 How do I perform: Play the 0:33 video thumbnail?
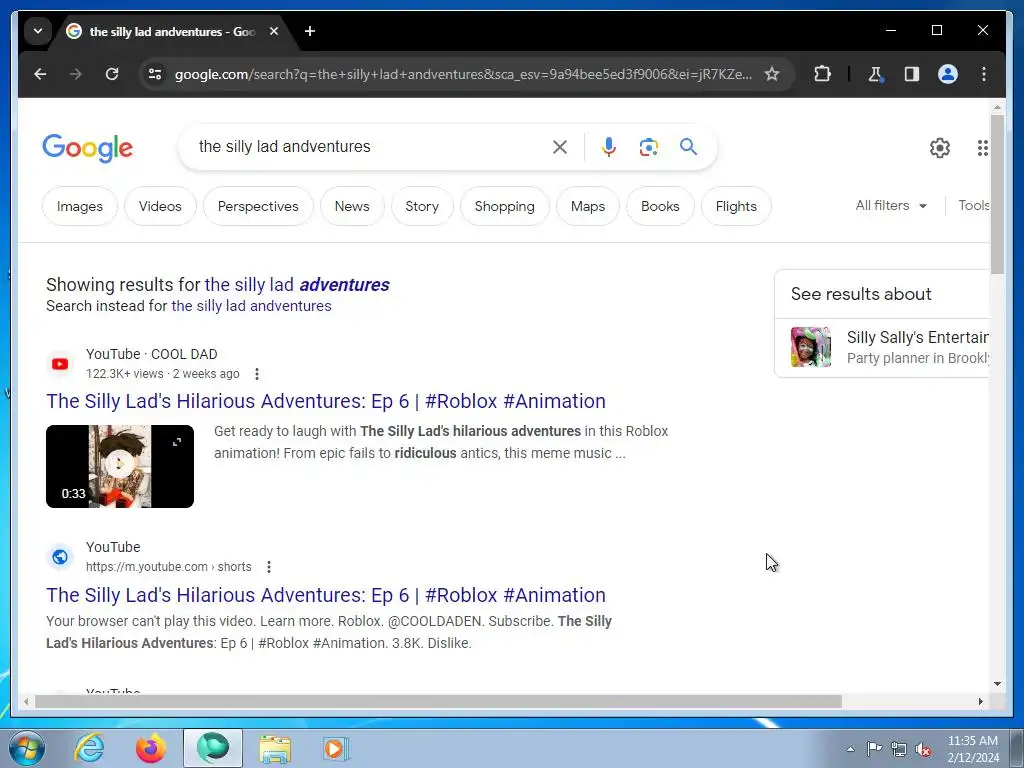120,466
